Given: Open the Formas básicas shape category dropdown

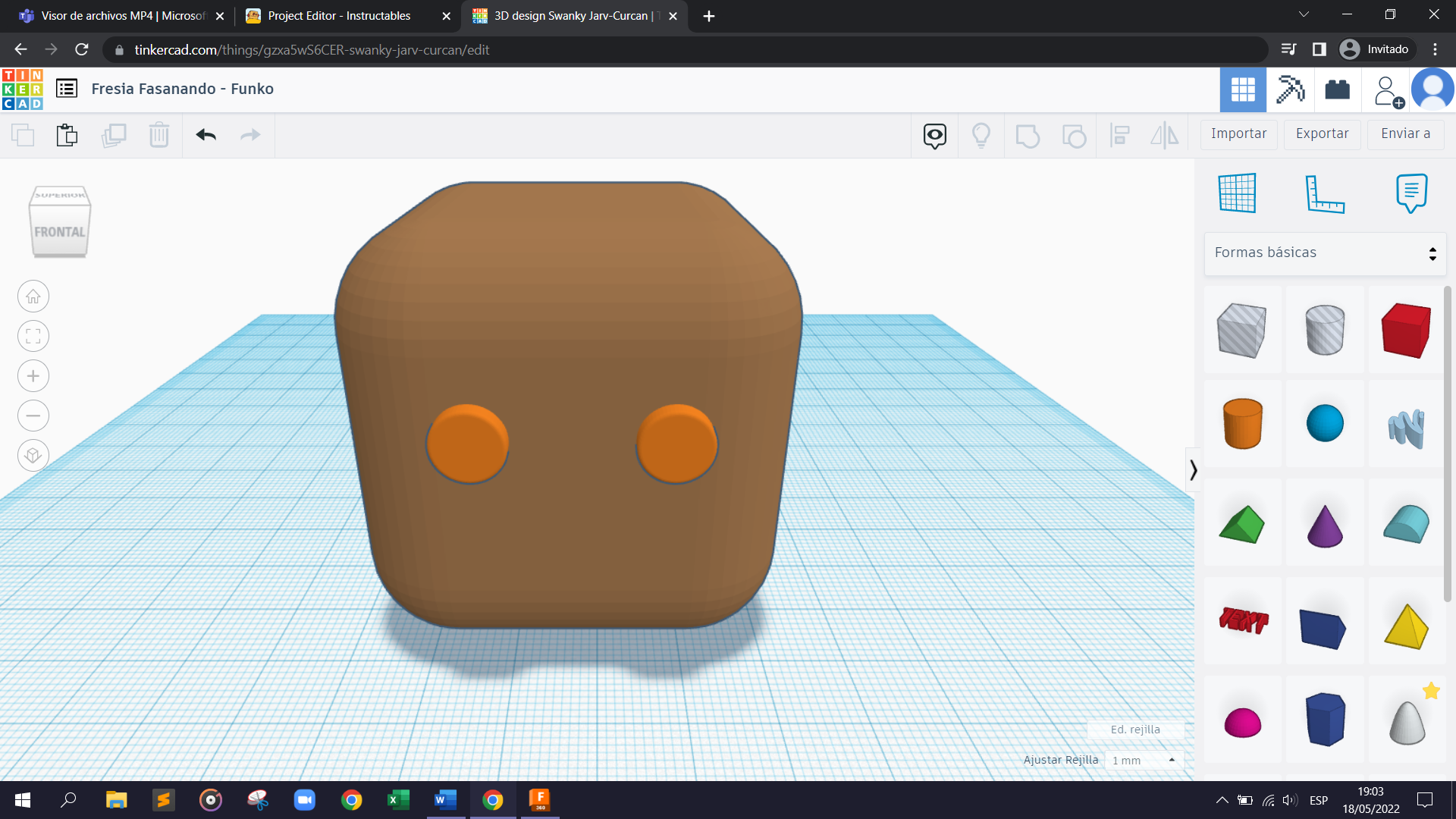Looking at the screenshot, I should click(x=1325, y=253).
